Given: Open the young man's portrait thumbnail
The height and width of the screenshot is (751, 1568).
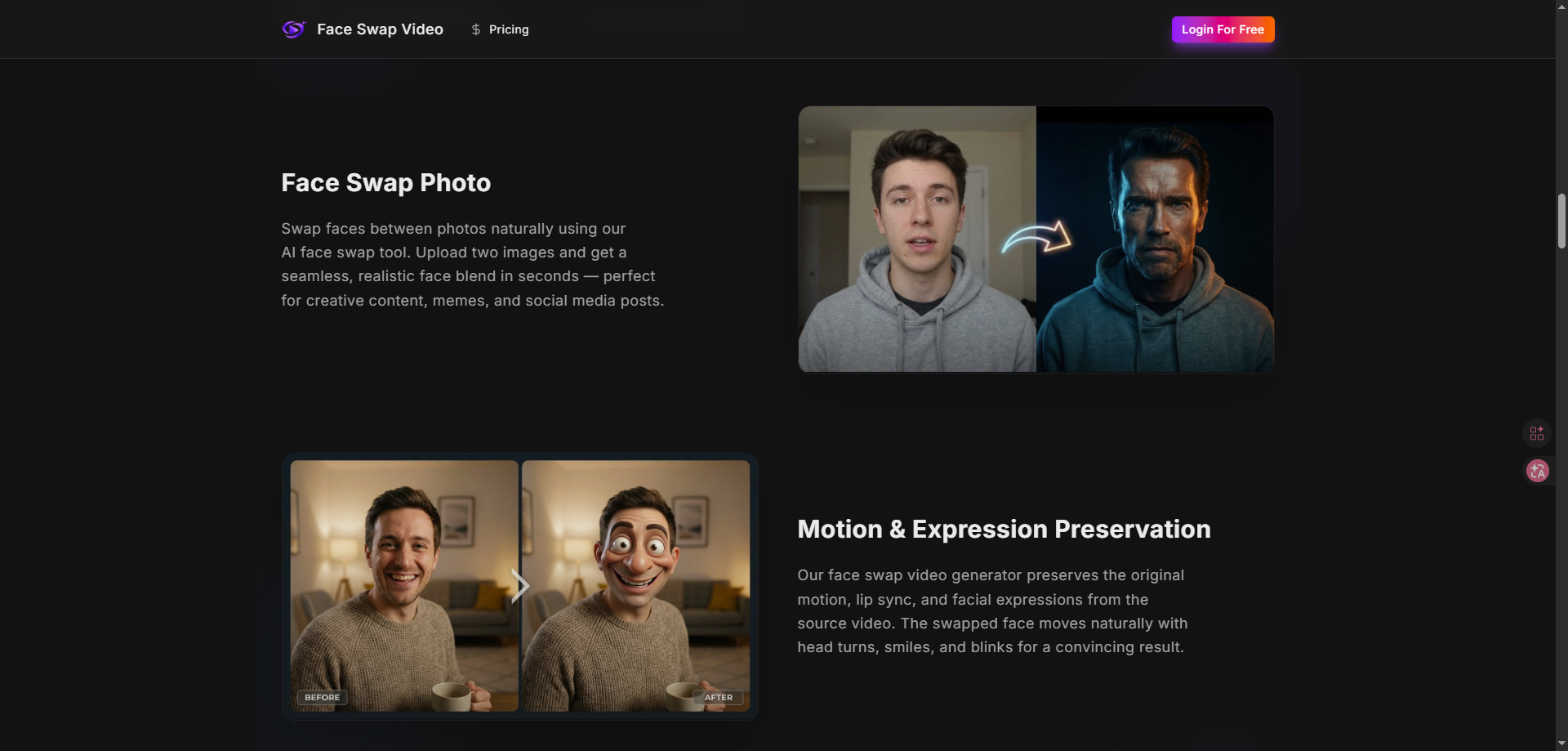Looking at the screenshot, I should pos(916,239).
